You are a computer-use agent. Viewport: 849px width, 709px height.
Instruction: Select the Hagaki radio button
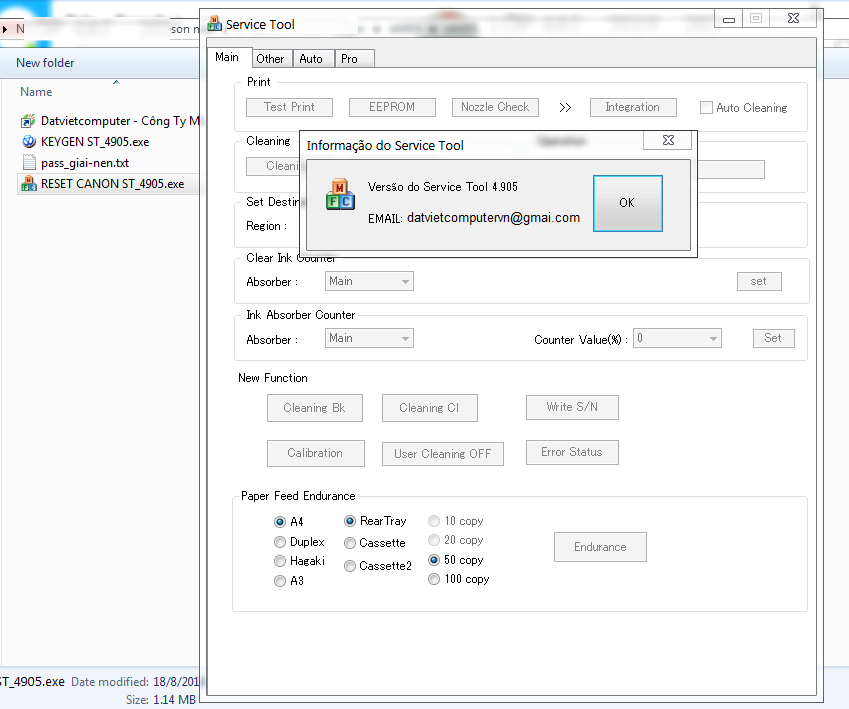click(280, 561)
